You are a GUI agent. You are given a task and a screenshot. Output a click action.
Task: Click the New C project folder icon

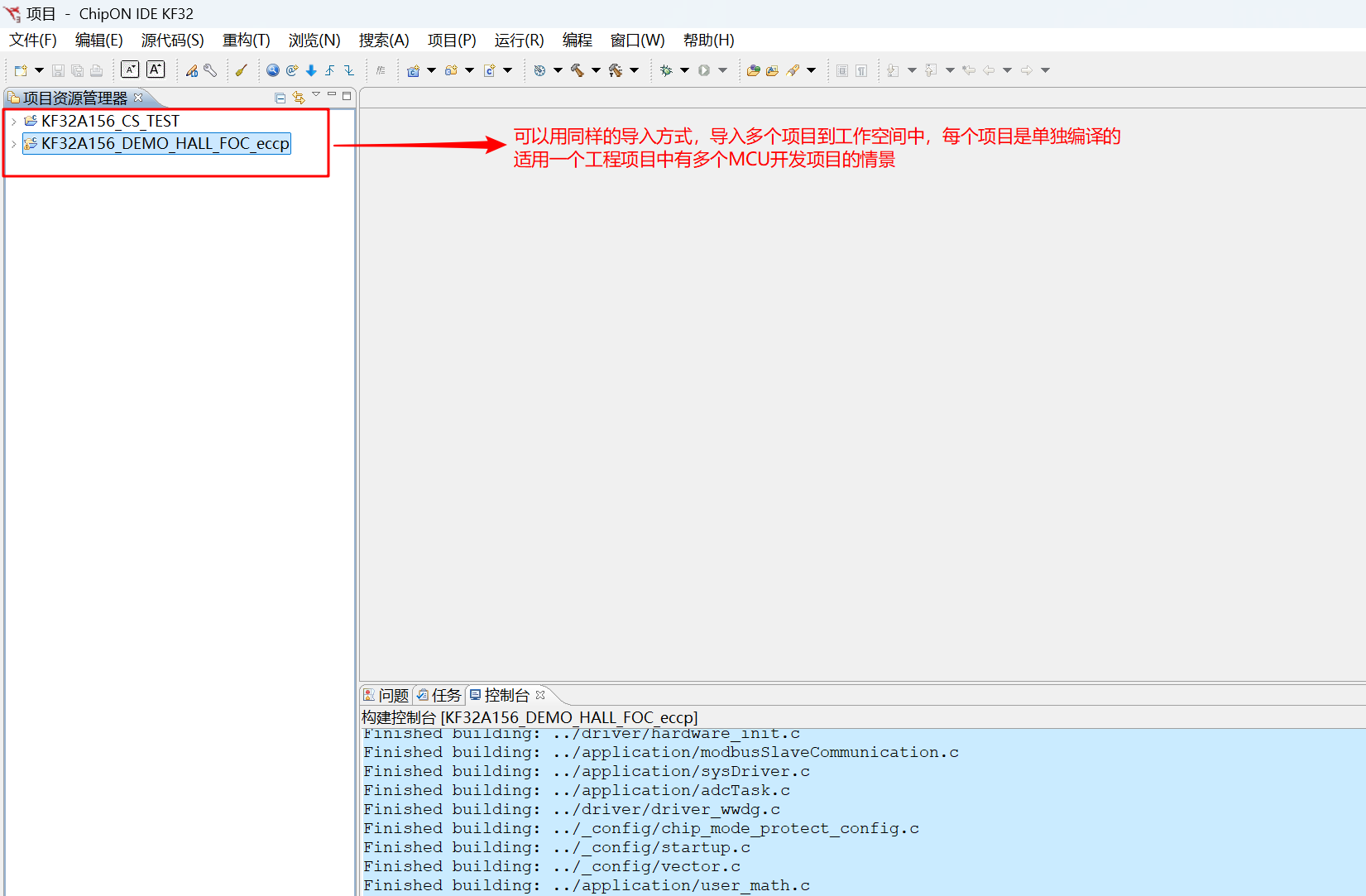413,70
